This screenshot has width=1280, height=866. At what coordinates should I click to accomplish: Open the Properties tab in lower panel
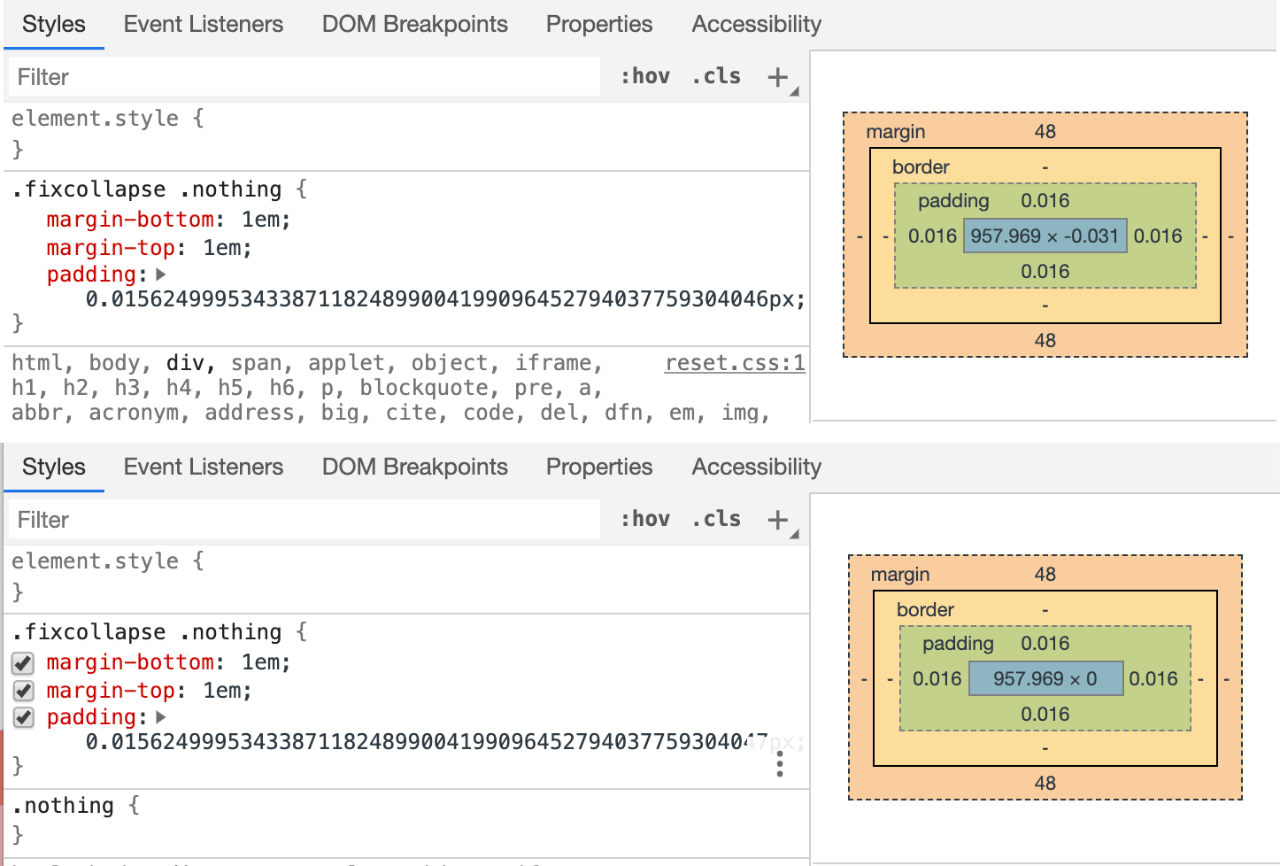click(599, 467)
